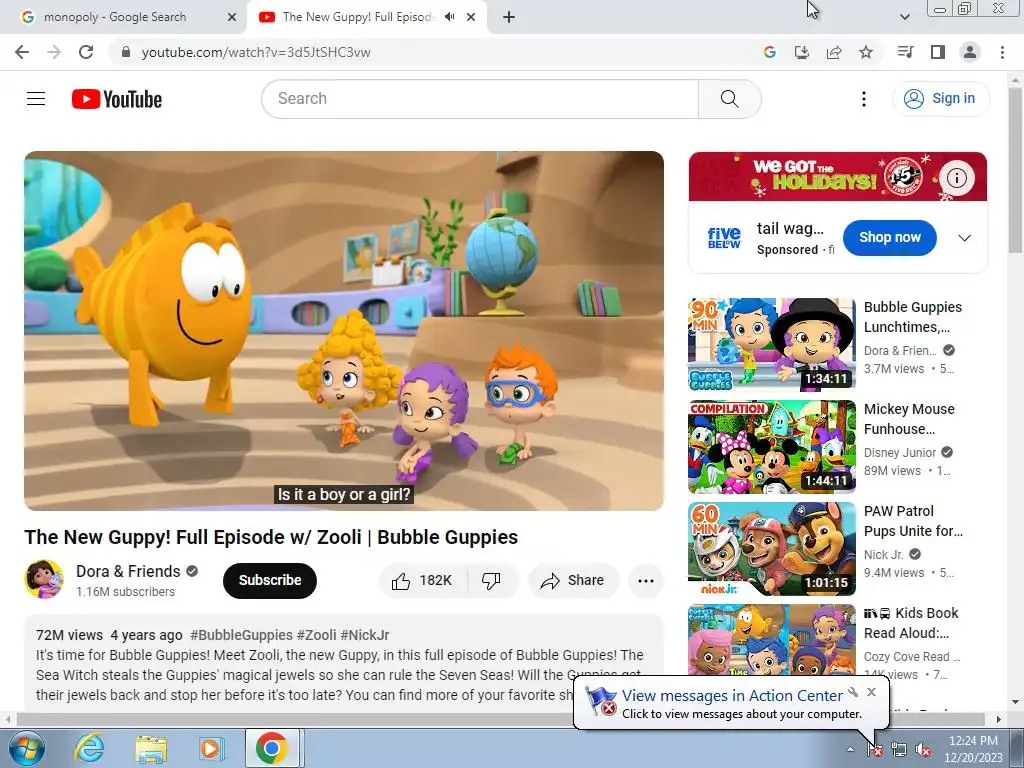The image size is (1024, 768).
Task: Open the Dora & Friends channel avatar
Action: click(44, 579)
